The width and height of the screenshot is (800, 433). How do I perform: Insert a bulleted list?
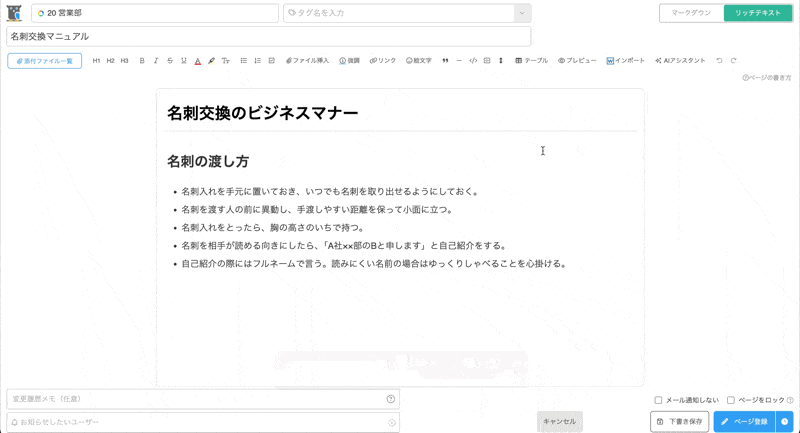pyautogui.click(x=244, y=61)
